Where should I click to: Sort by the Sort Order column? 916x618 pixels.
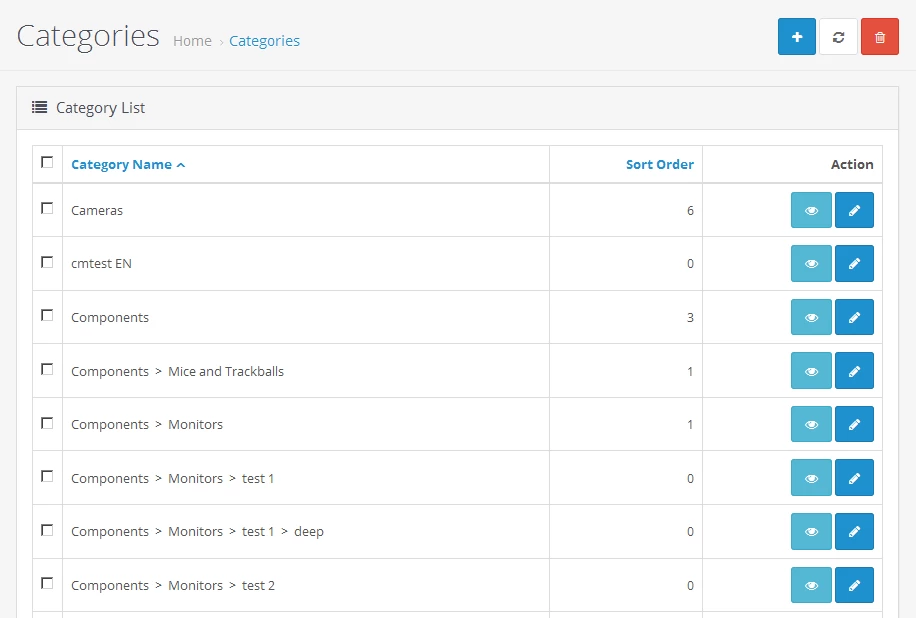click(660, 165)
